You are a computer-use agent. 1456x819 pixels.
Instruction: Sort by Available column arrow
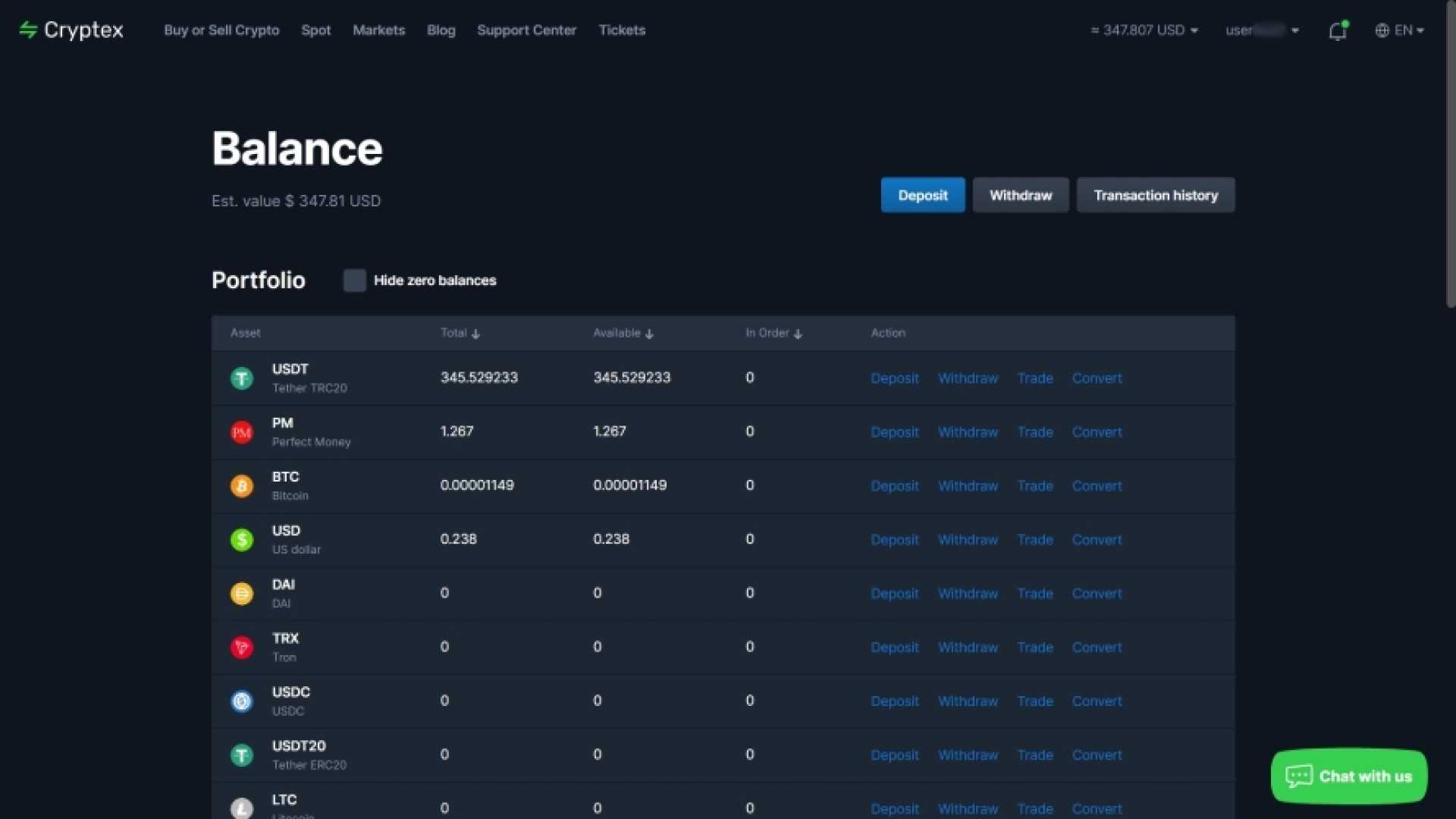649,334
